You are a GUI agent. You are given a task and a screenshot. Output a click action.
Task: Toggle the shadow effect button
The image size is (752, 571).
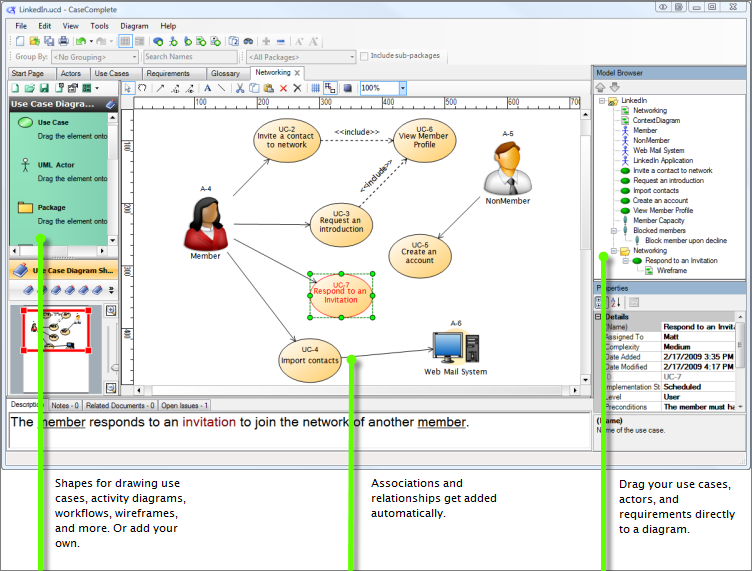348,88
